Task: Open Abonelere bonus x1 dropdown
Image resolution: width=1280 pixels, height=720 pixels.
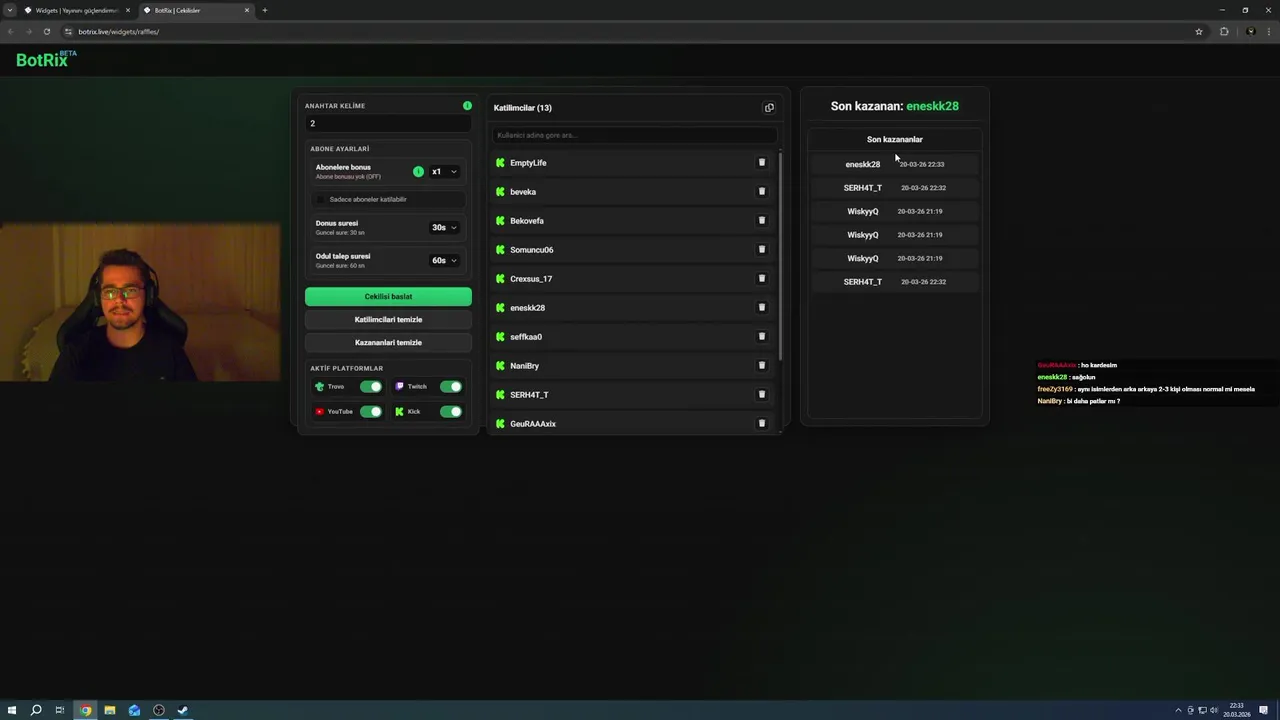Action: click(x=444, y=171)
